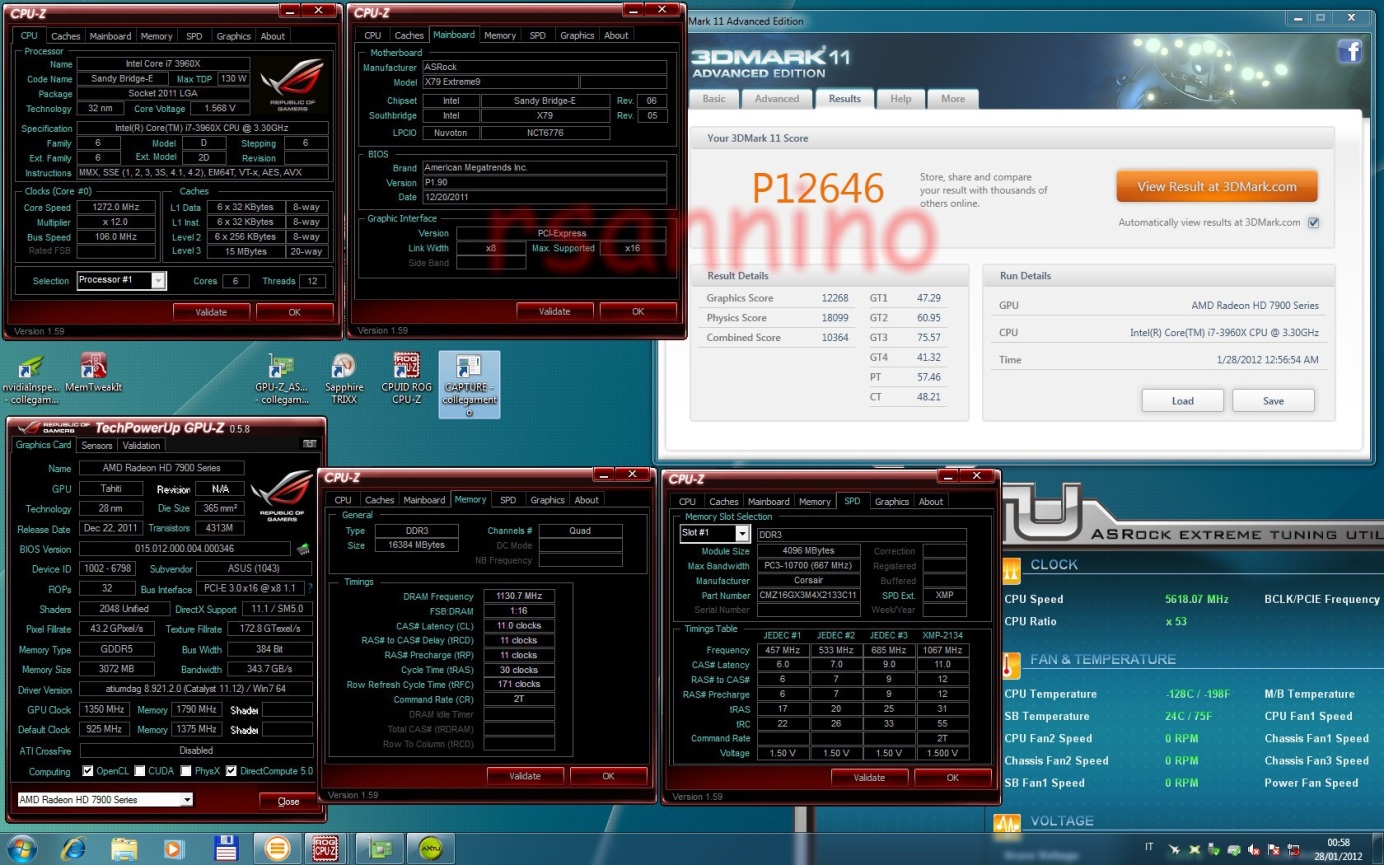Switch to AXTU on the taskbar

(431, 849)
